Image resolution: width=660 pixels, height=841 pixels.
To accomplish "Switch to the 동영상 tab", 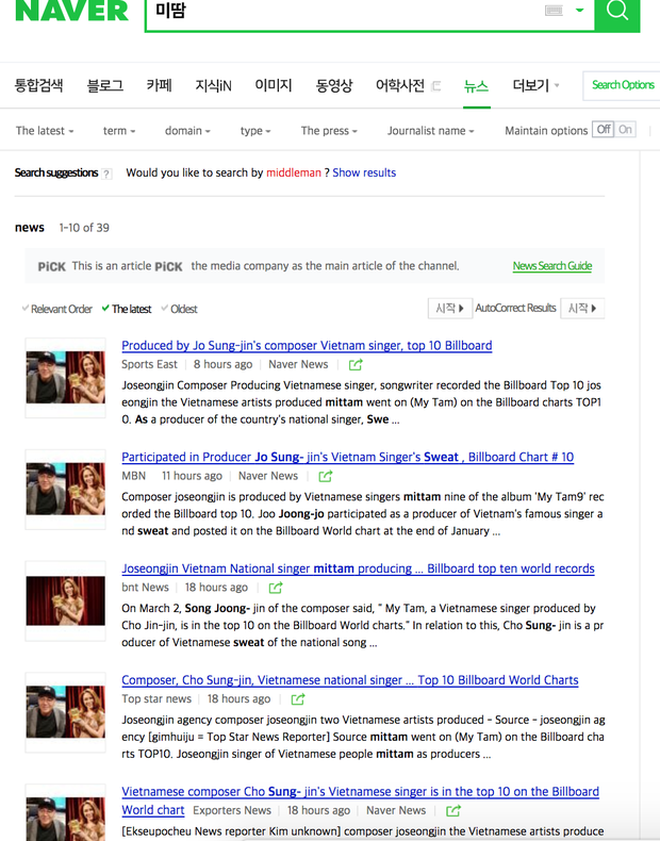I will [334, 85].
